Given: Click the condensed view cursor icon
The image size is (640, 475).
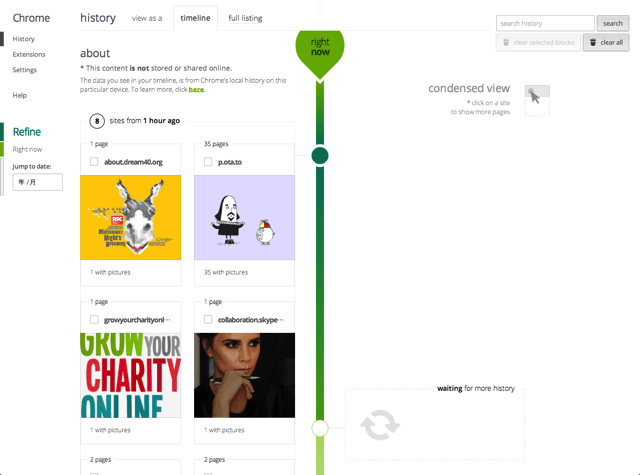Looking at the screenshot, I should click(534, 97).
